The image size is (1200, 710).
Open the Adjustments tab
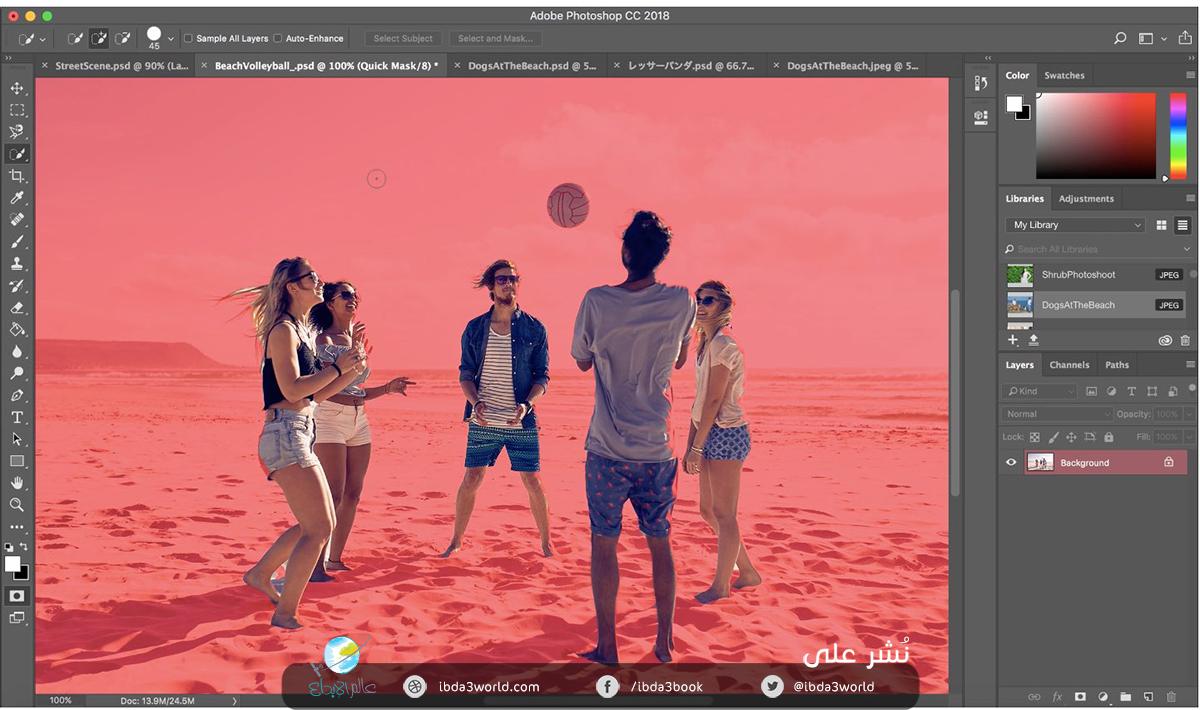1086,198
